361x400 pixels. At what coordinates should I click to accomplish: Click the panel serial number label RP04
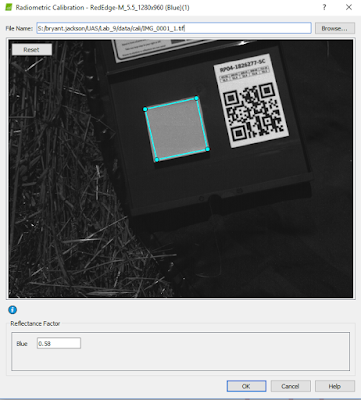coord(242,66)
